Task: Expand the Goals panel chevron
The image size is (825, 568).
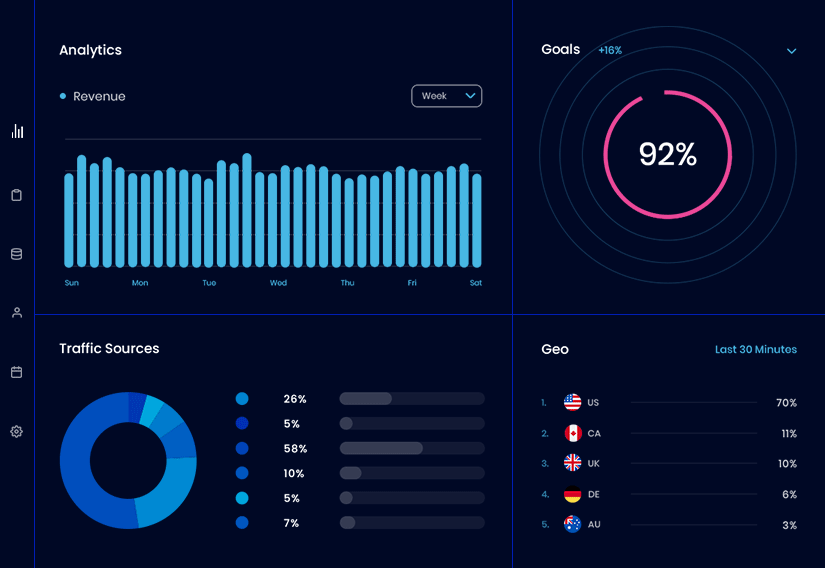Action: pyautogui.click(x=791, y=51)
